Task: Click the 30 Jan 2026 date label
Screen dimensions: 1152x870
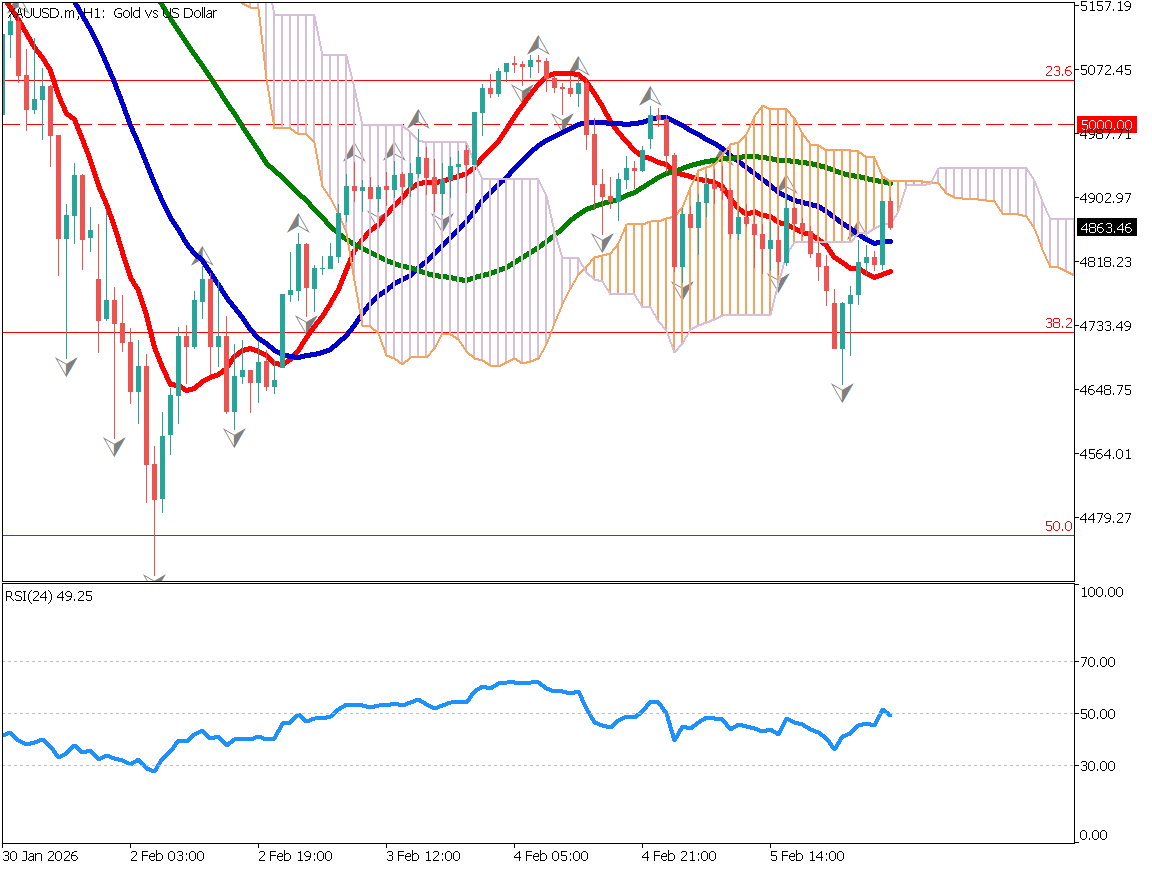Action: pyautogui.click(x=40, y=857)
